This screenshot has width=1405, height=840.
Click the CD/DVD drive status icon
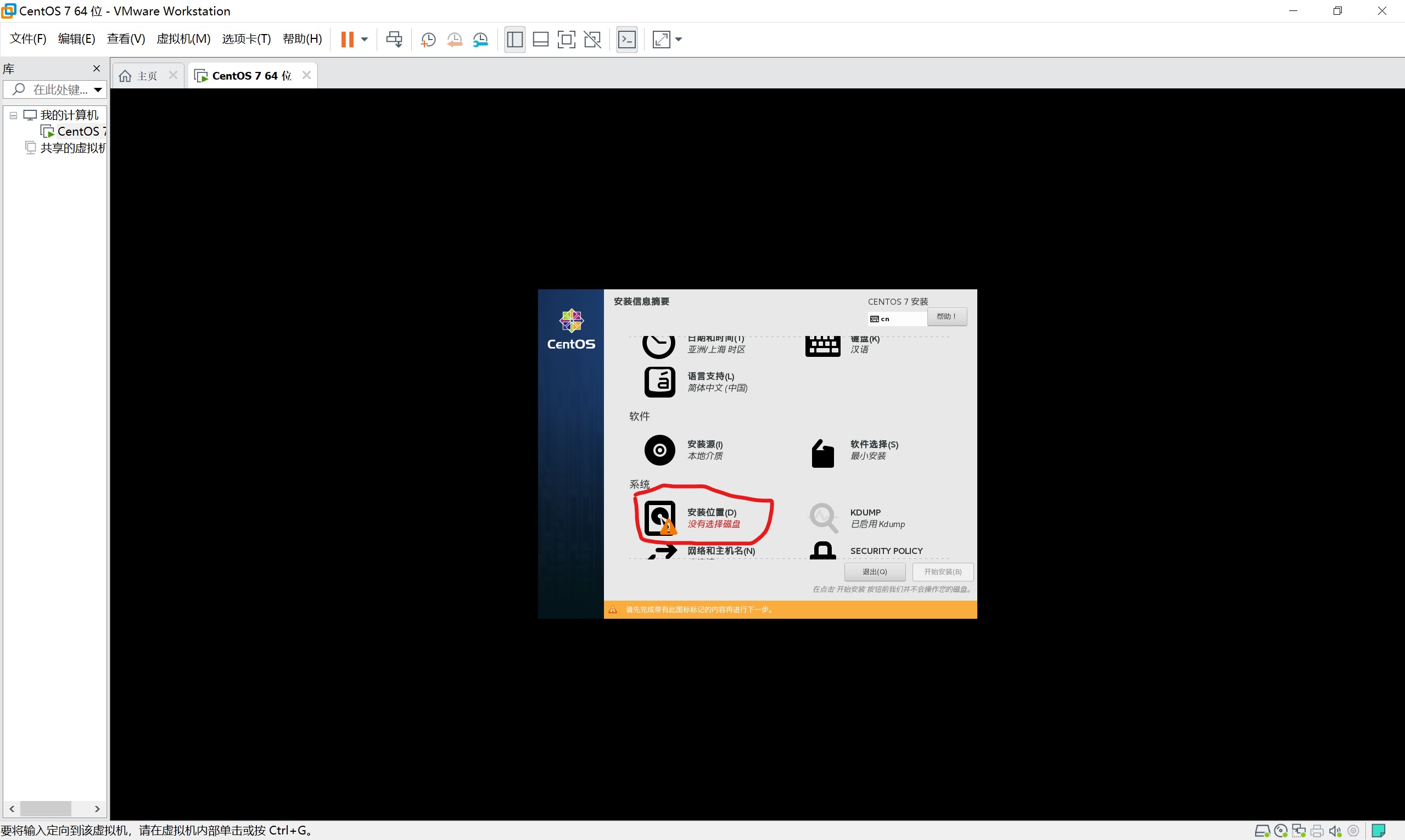pyautogui.click(x=1280, y=831)
